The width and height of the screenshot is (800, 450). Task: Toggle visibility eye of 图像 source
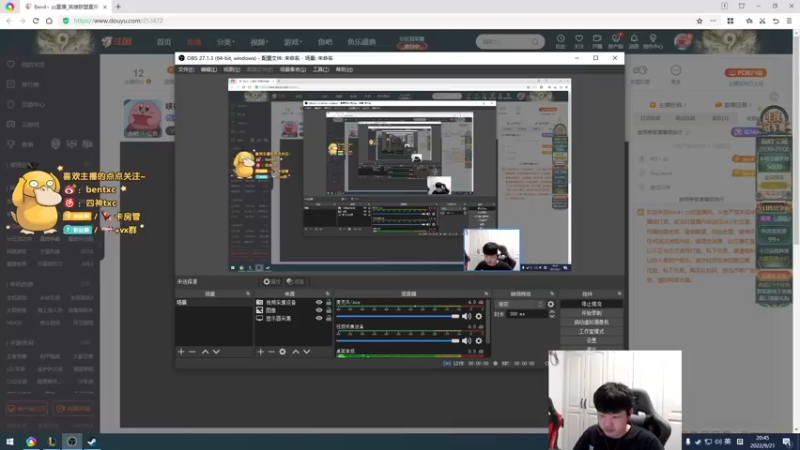[319, 310]
